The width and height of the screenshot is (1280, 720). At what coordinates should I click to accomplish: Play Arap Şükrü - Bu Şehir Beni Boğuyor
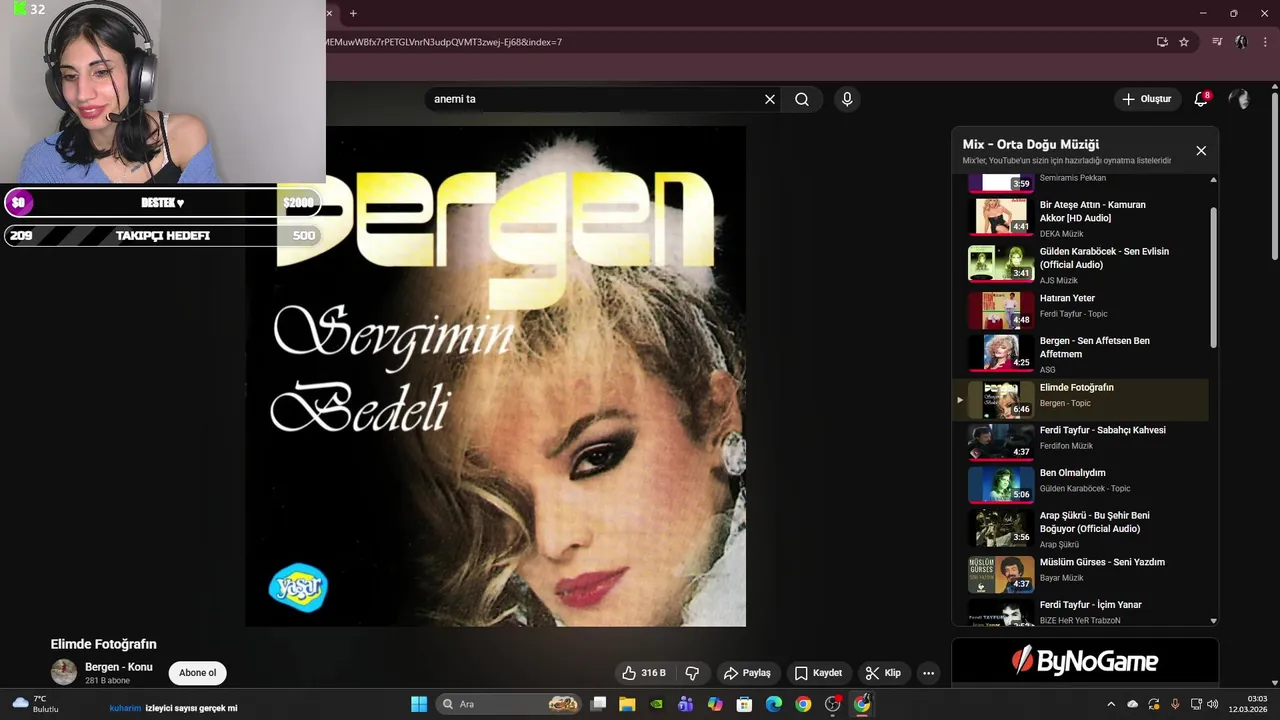pyautogui.click(x=1087, y=529)
